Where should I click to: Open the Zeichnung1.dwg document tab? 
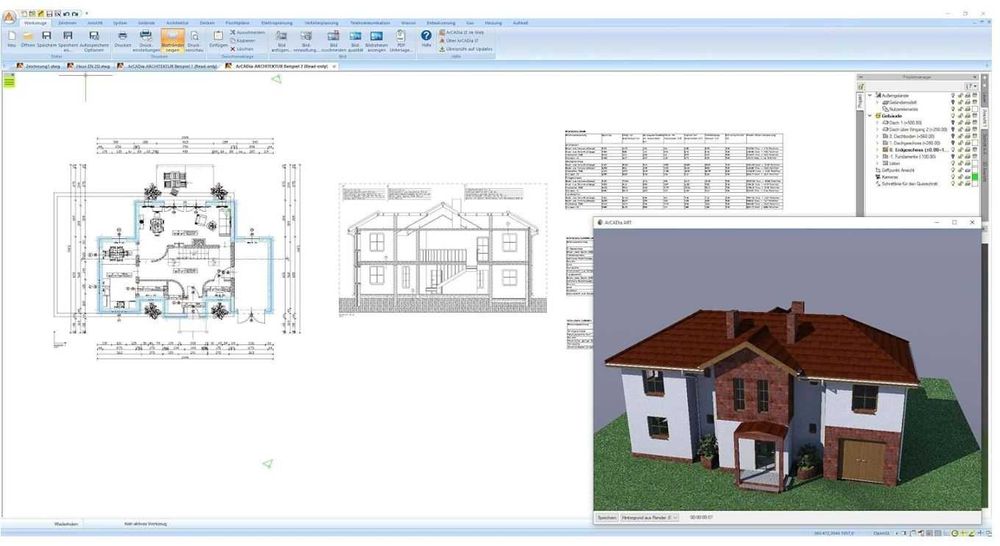tap(39, 66)
